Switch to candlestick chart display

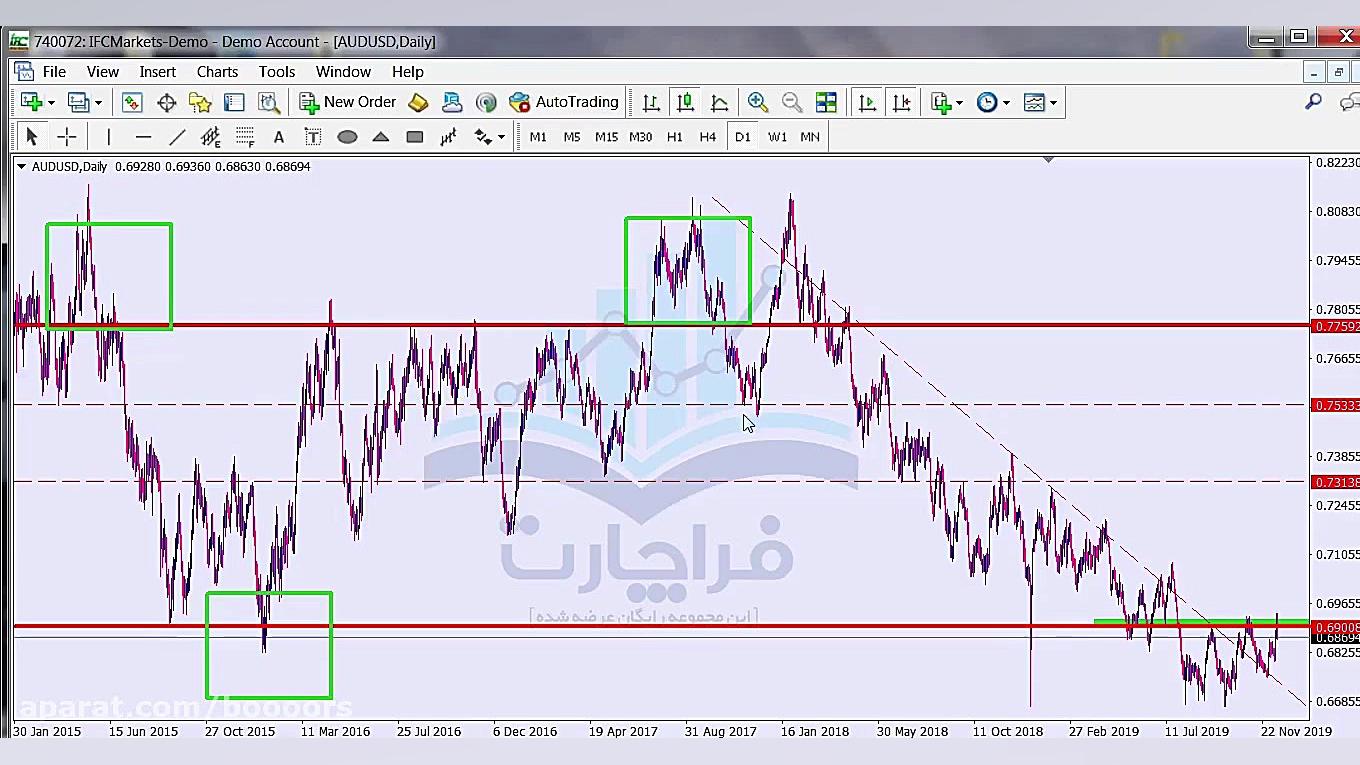click(685, 102)
